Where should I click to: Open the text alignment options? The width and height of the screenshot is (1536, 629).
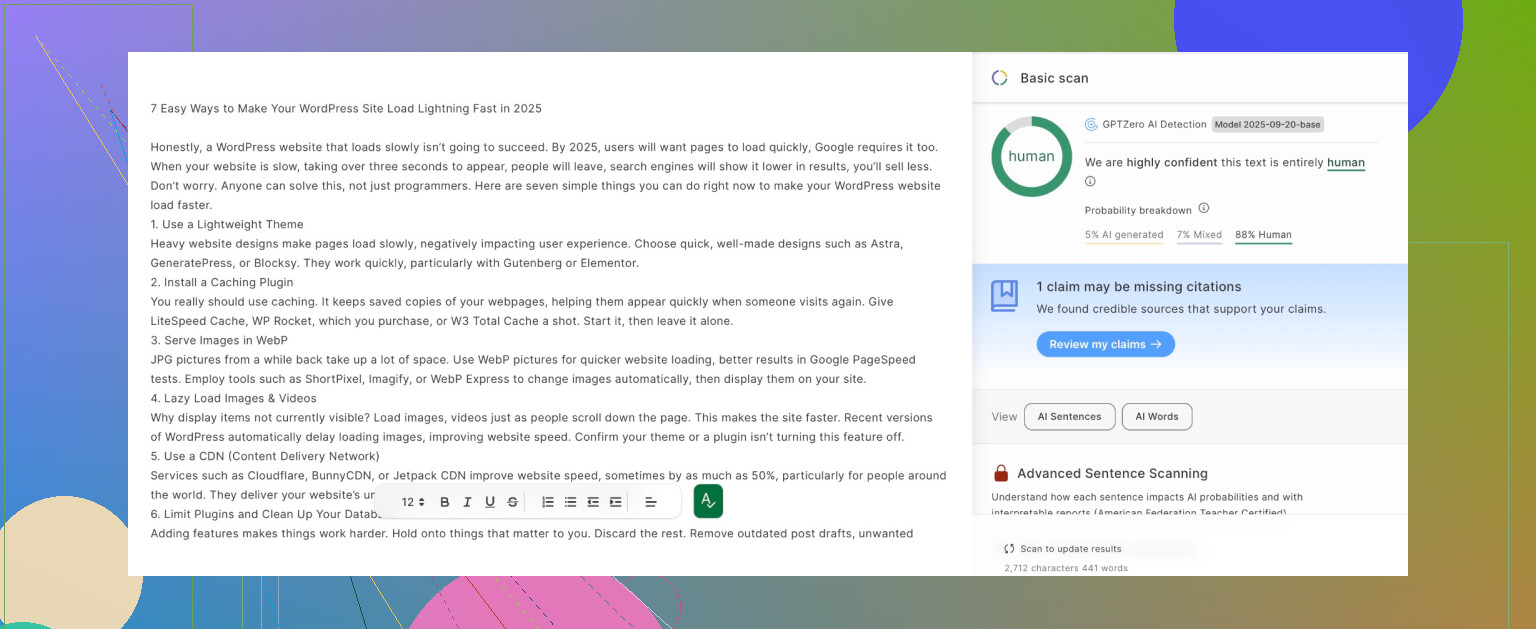click(x=651, y=502)
